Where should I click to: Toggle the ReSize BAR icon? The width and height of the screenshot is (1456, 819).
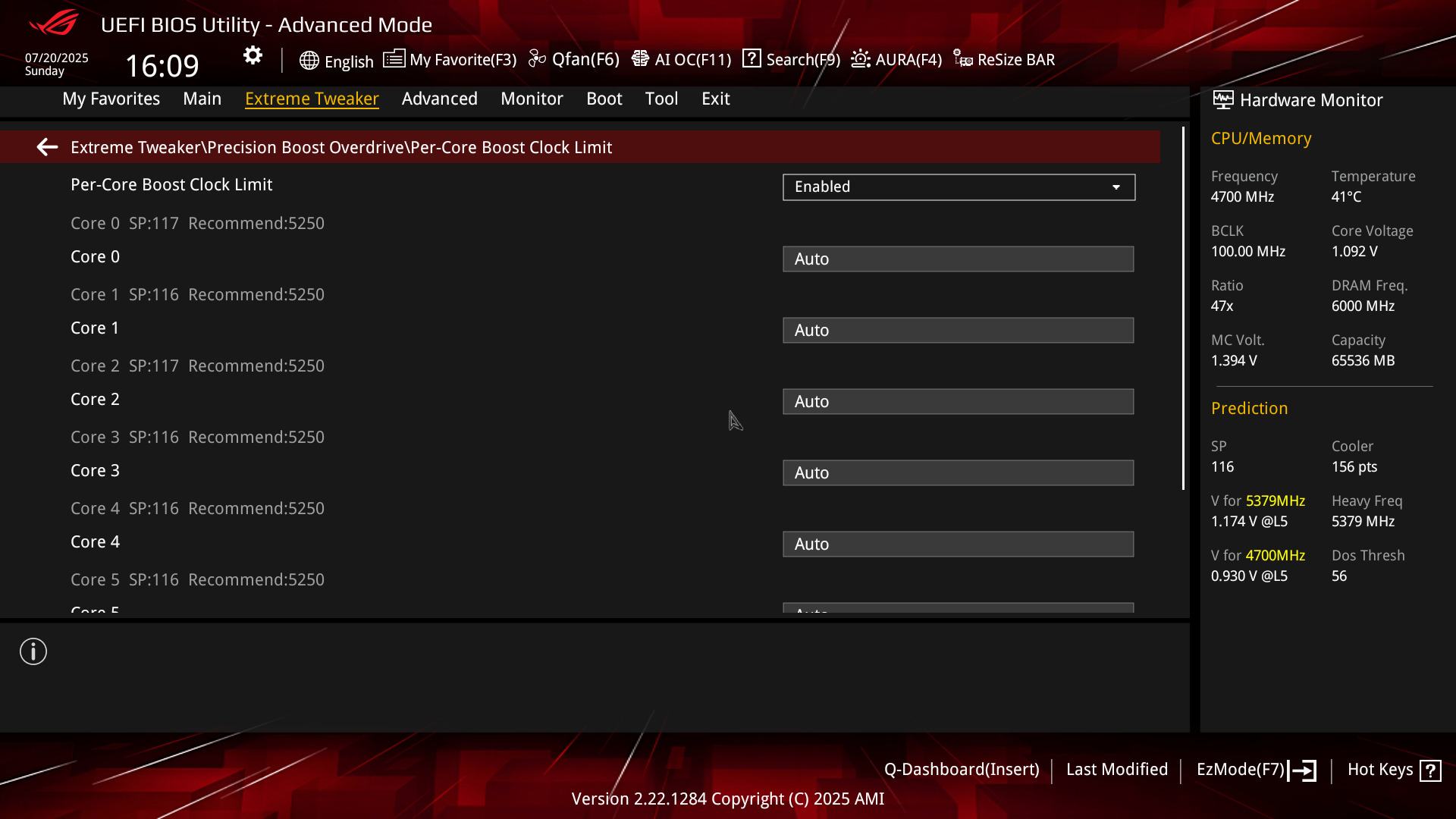coord(963,59)
